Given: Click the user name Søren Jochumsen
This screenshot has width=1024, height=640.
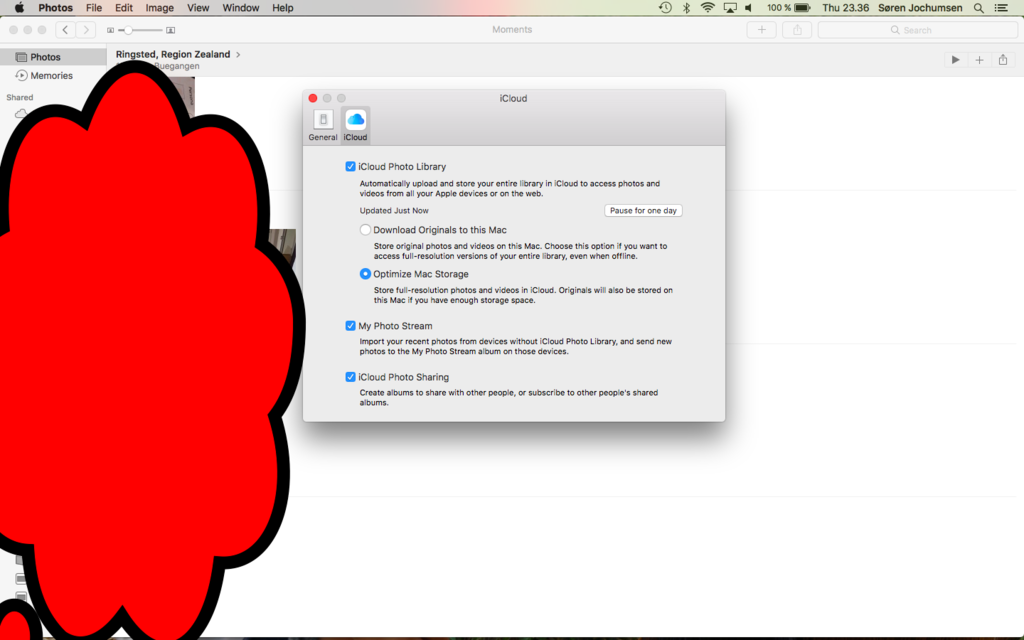Looking at the screenshot, I should pos(920,8).
